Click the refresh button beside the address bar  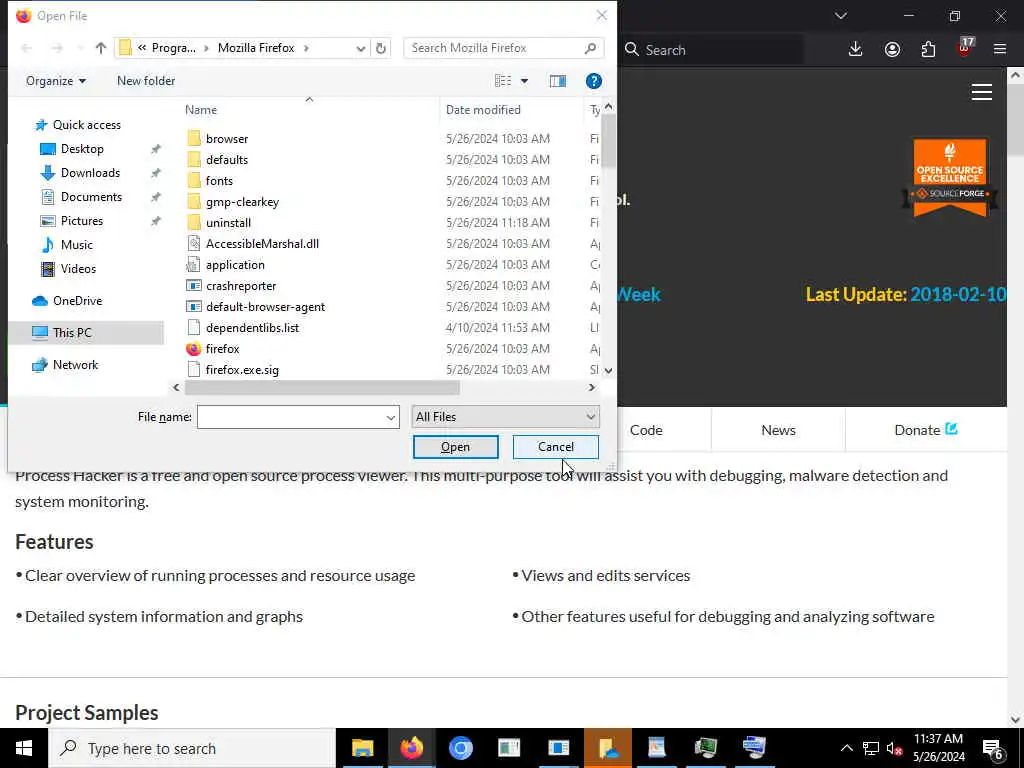381,48
